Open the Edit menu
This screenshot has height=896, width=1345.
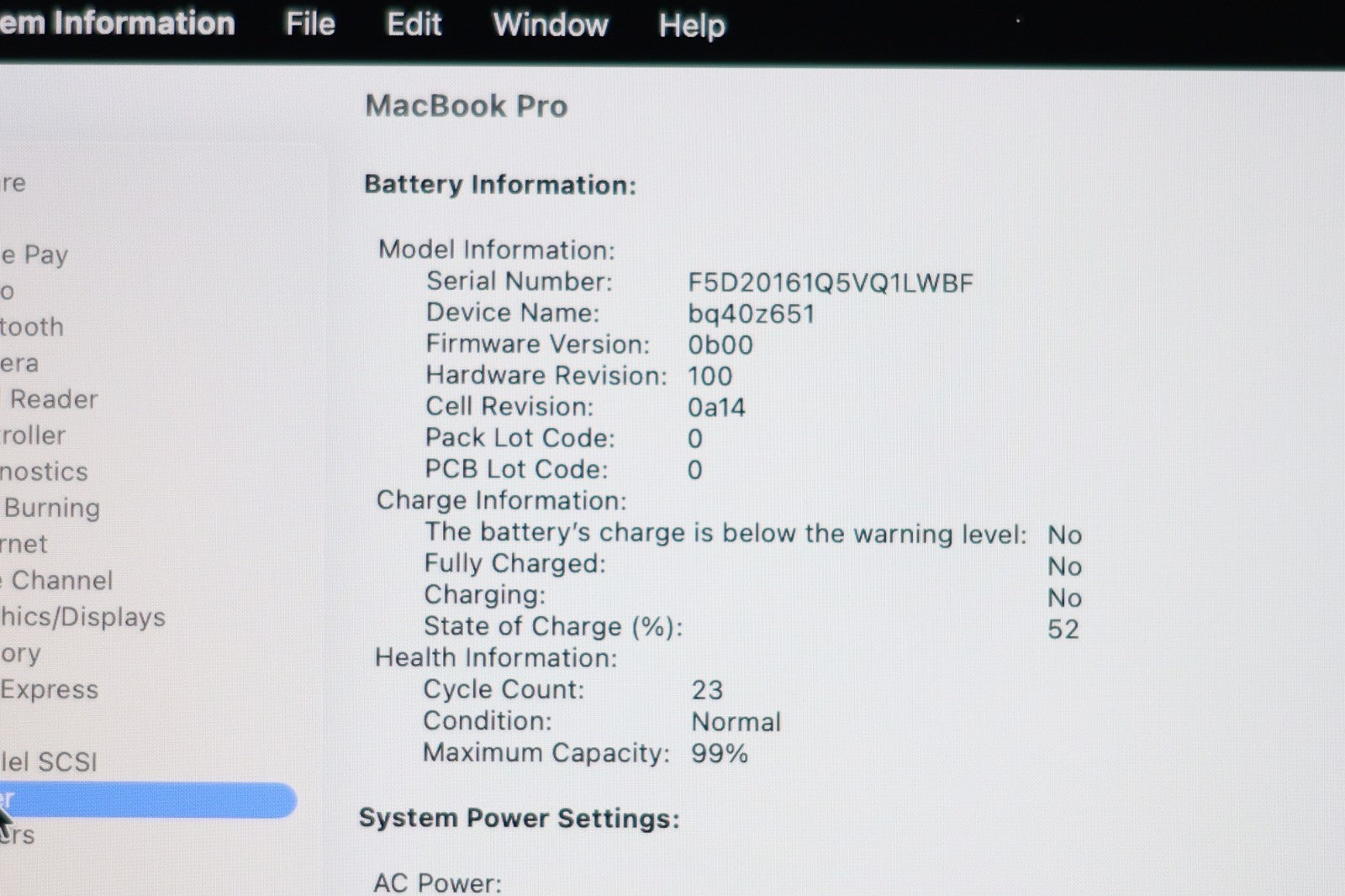[414, 24]
